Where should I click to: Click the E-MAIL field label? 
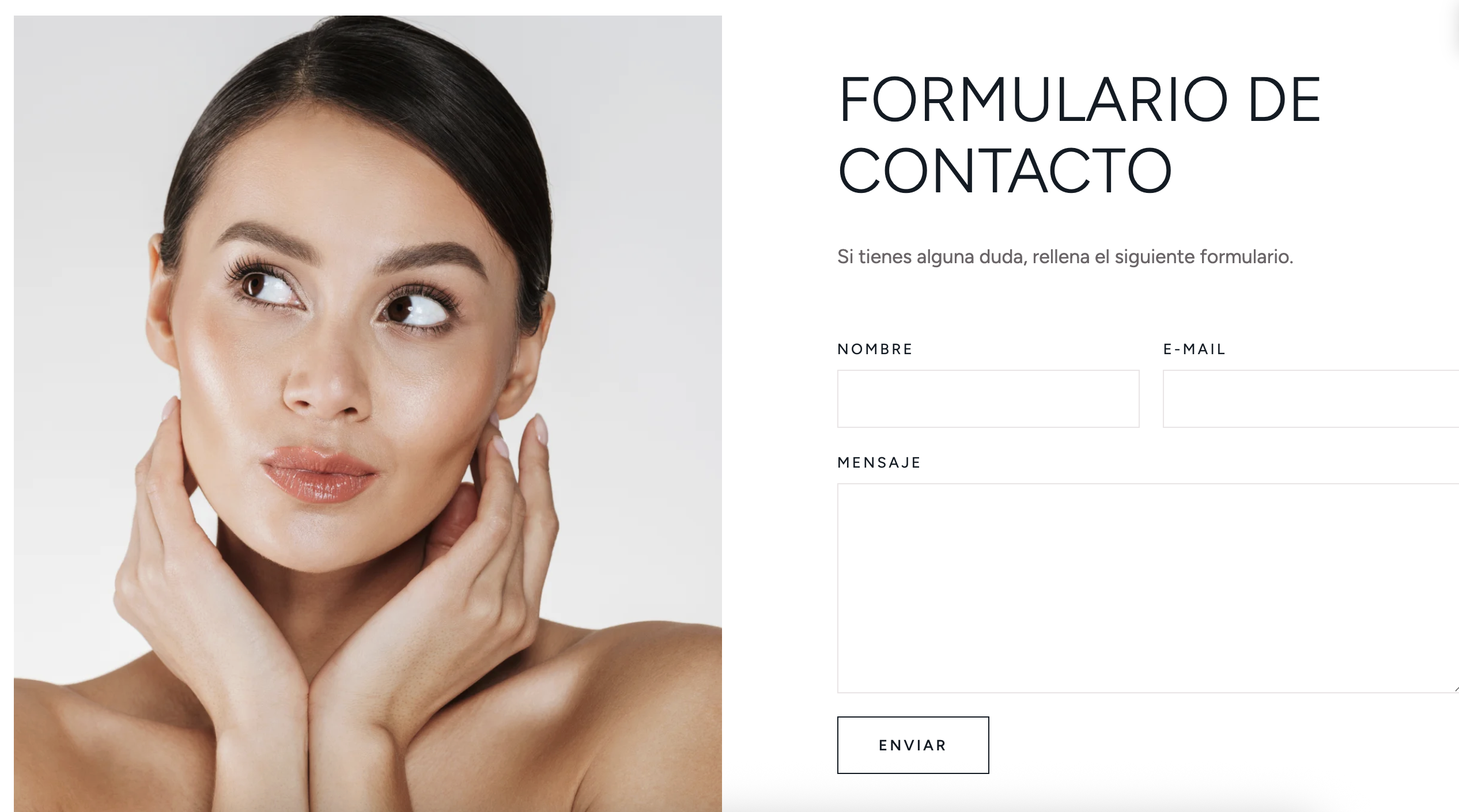tap(1194, 349)
